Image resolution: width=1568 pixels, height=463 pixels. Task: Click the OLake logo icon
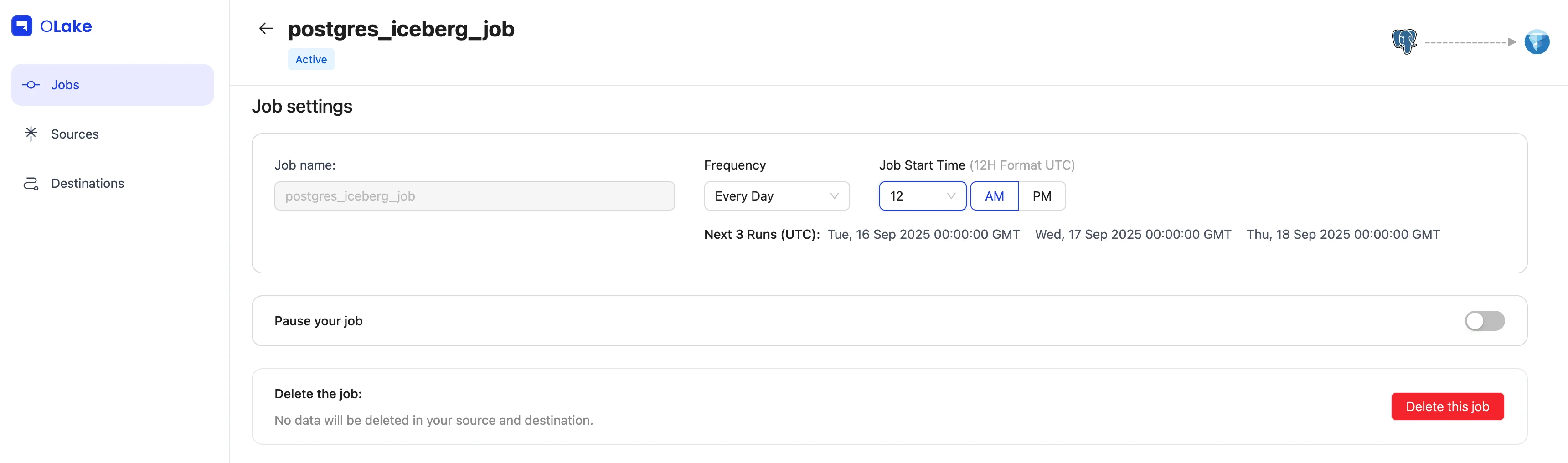22,26
